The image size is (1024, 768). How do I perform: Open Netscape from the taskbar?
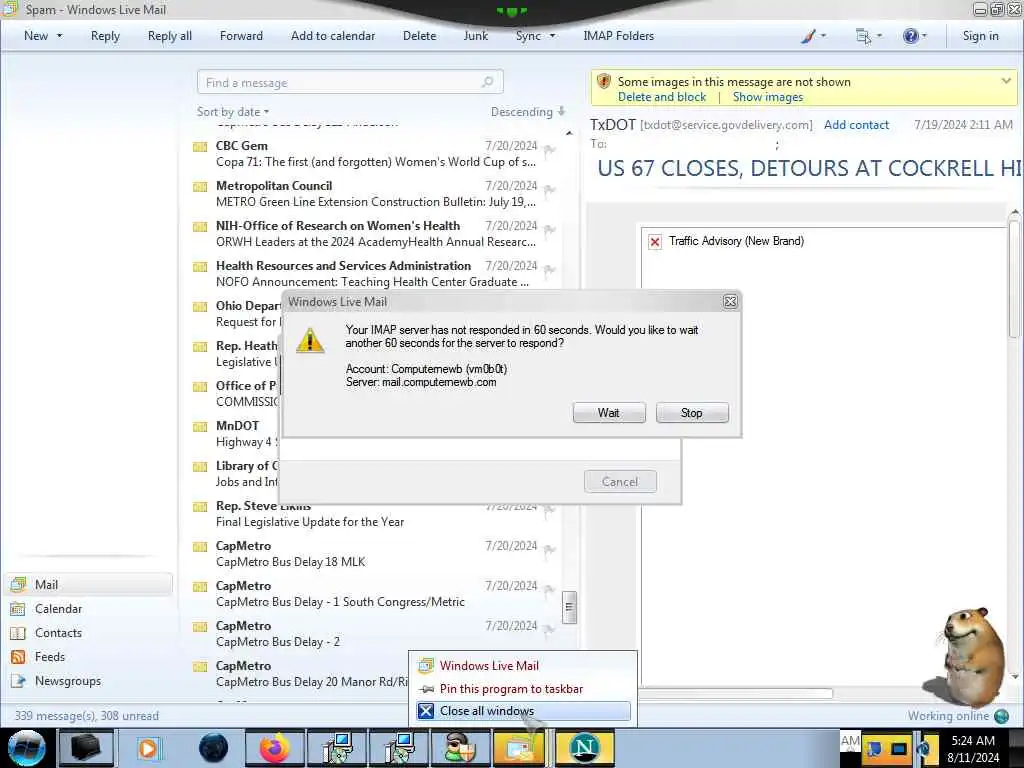tap(584, 748)
